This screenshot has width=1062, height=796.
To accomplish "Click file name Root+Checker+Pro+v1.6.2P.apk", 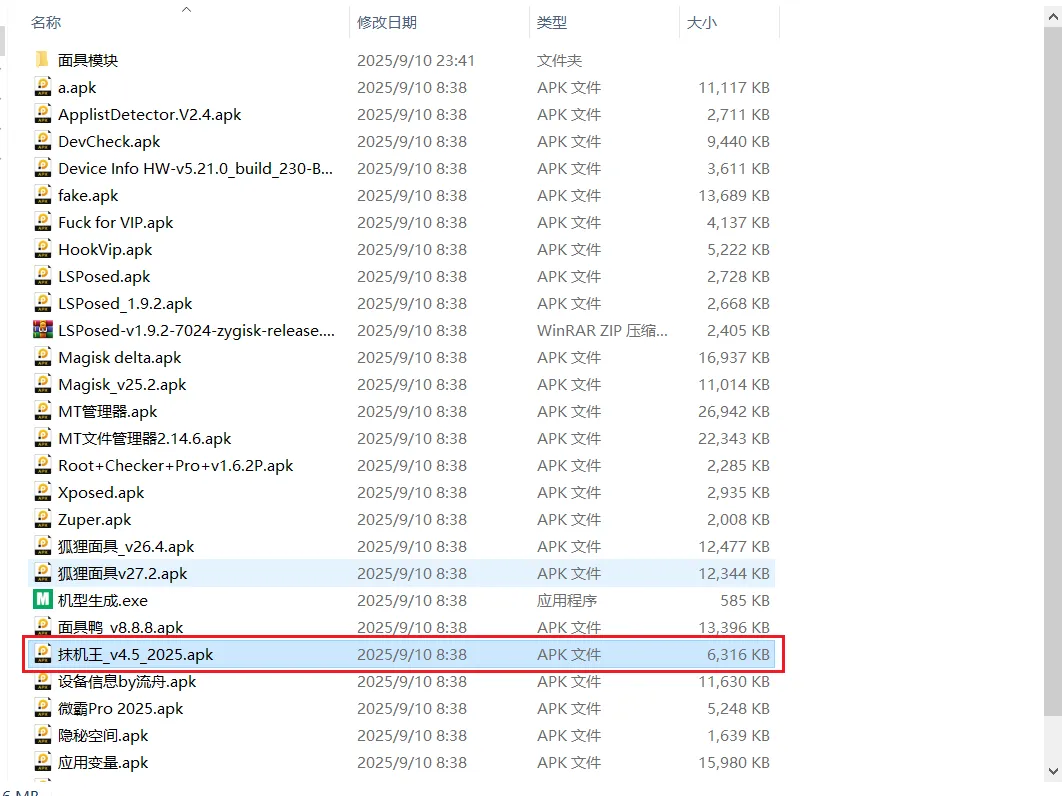I will pos(175,465).
